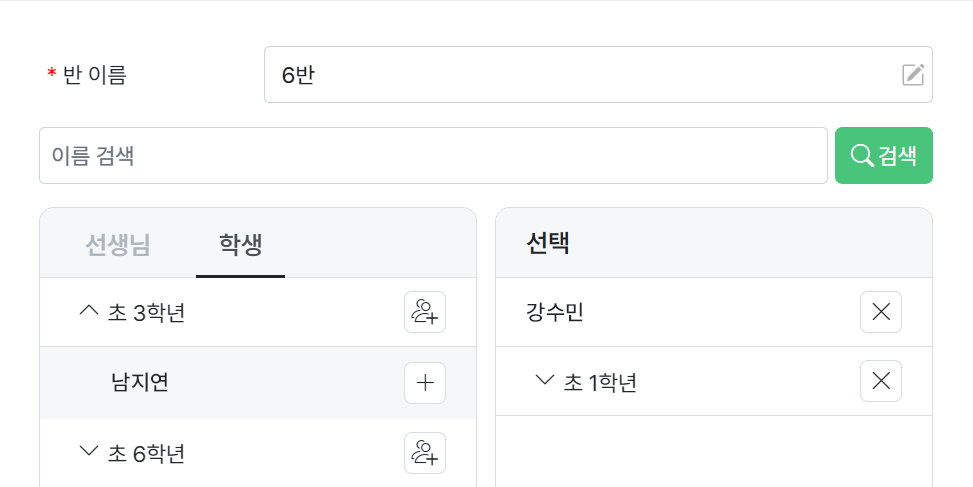973x487 pixels.
Task: Click the 선택 panel header
Action: coord(548,244)
